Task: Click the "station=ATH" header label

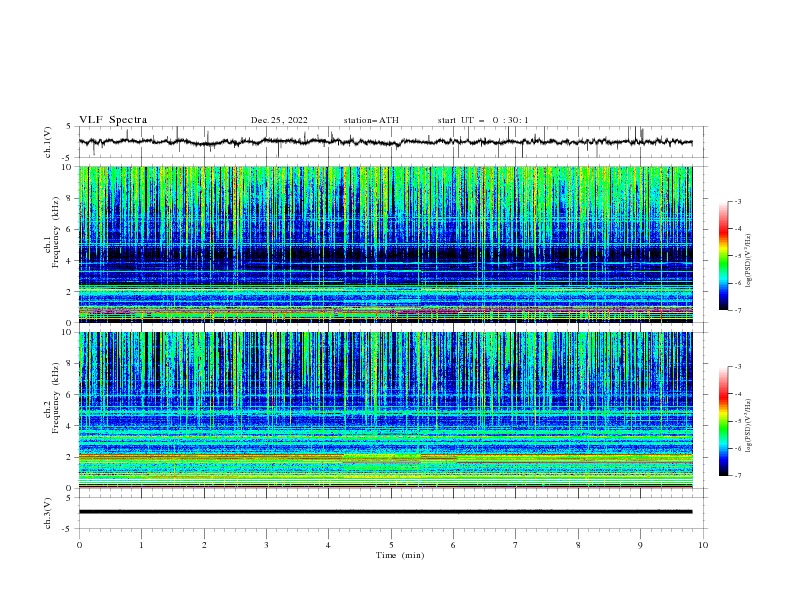Action: (371, 120)
